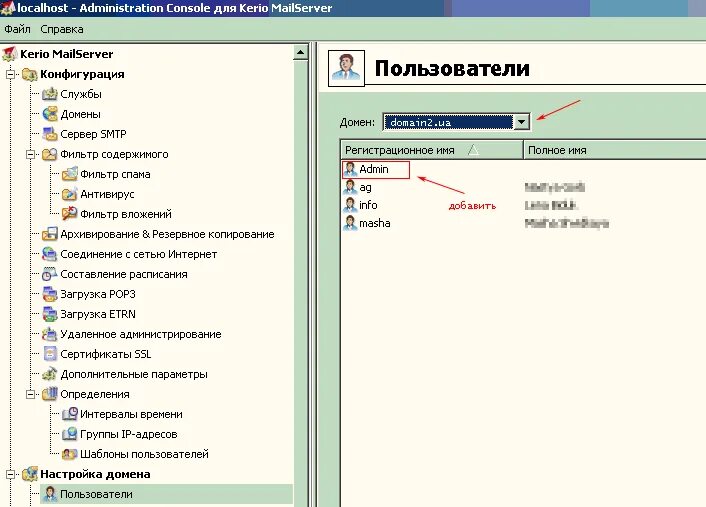Click the Загрузка POP3 icon
706x507 pixels.
click(50, 294)
